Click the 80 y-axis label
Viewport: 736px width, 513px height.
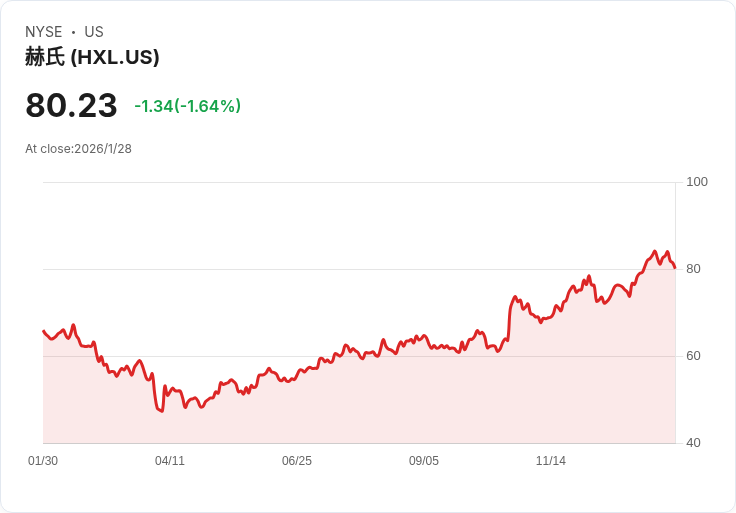click(693, 269)
